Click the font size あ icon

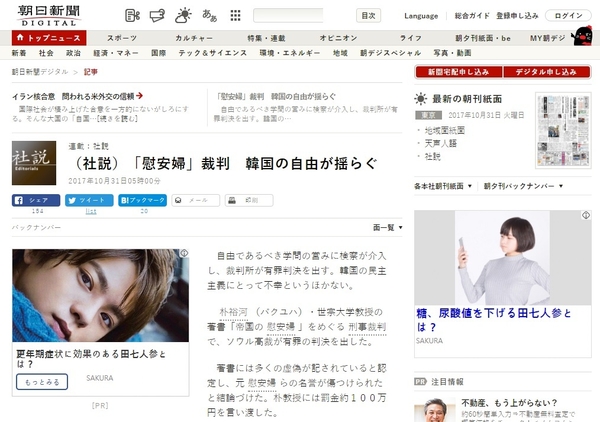click(209, 16)
